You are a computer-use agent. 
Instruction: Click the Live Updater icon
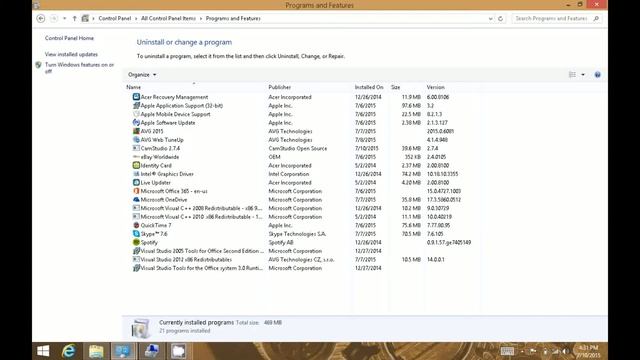136,182
